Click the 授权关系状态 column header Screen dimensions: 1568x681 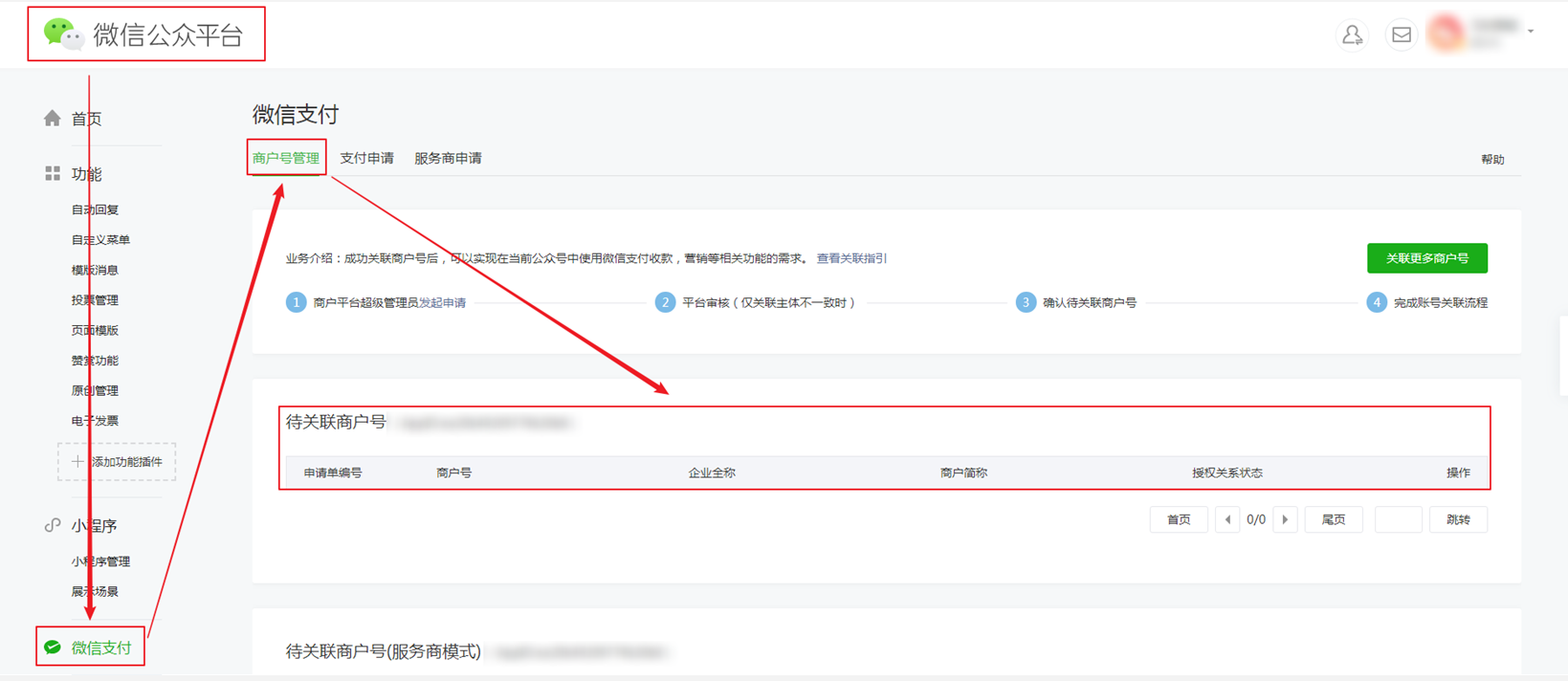(1227, 472)
